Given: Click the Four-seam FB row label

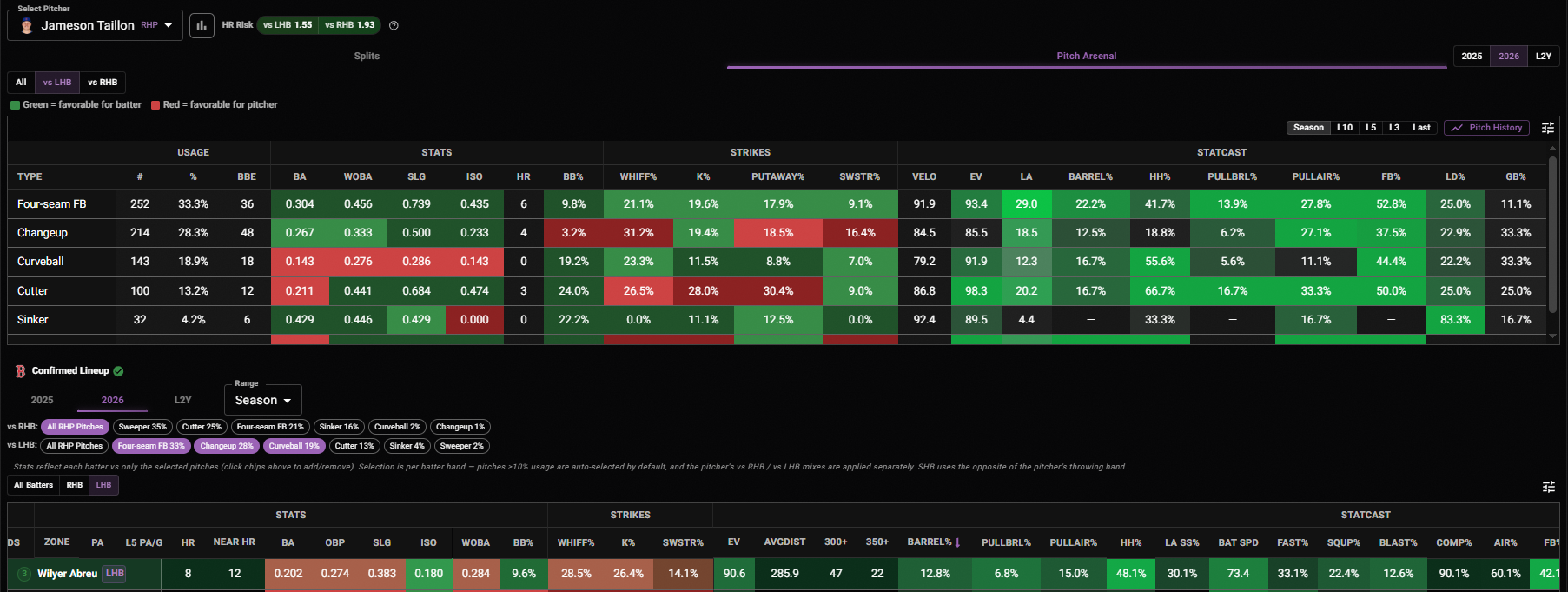Looking at the screenshot, I should pos(51,204).
